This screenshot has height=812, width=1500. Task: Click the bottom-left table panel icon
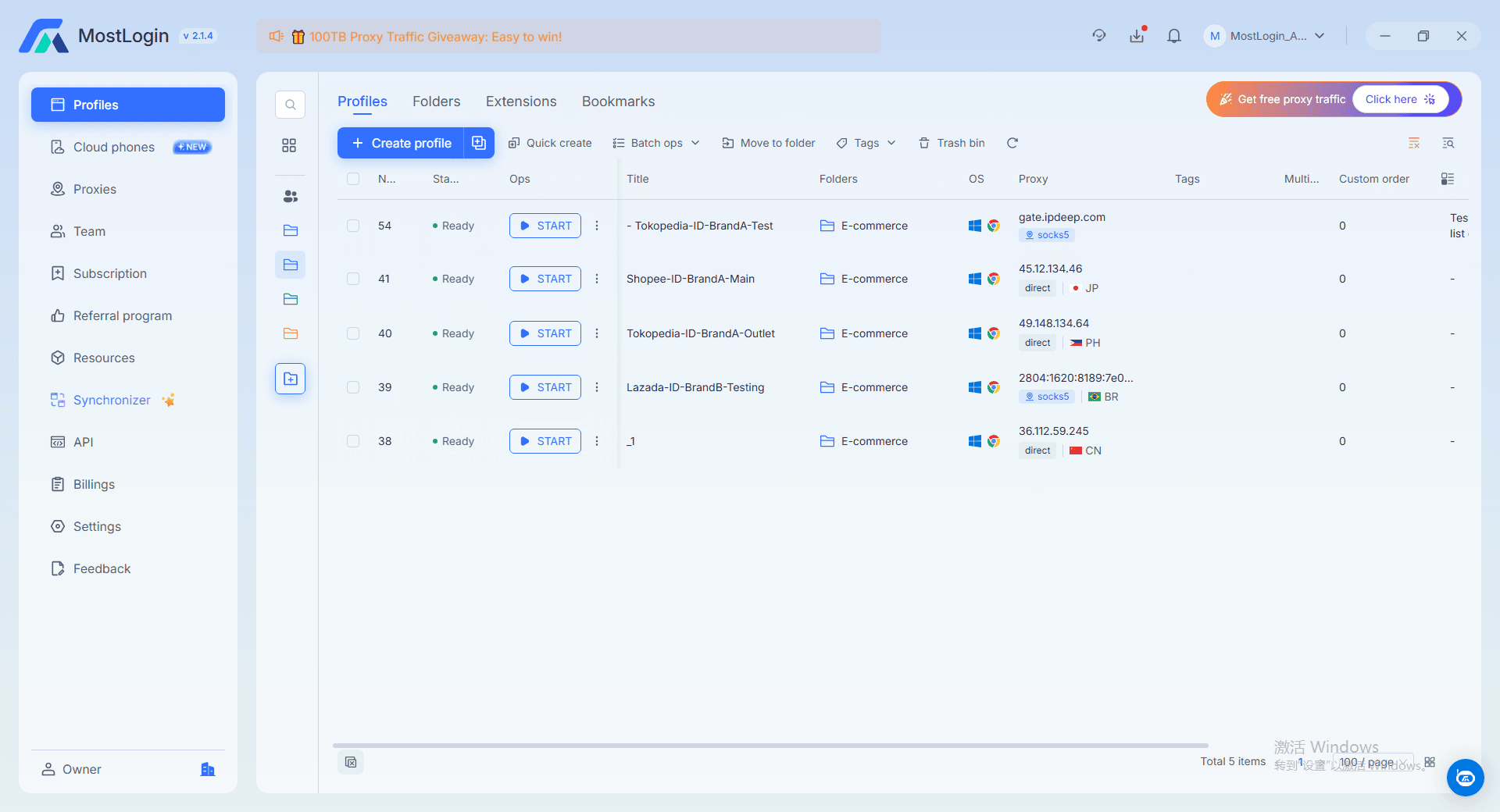pyautogui.click(x=351, y=762)
